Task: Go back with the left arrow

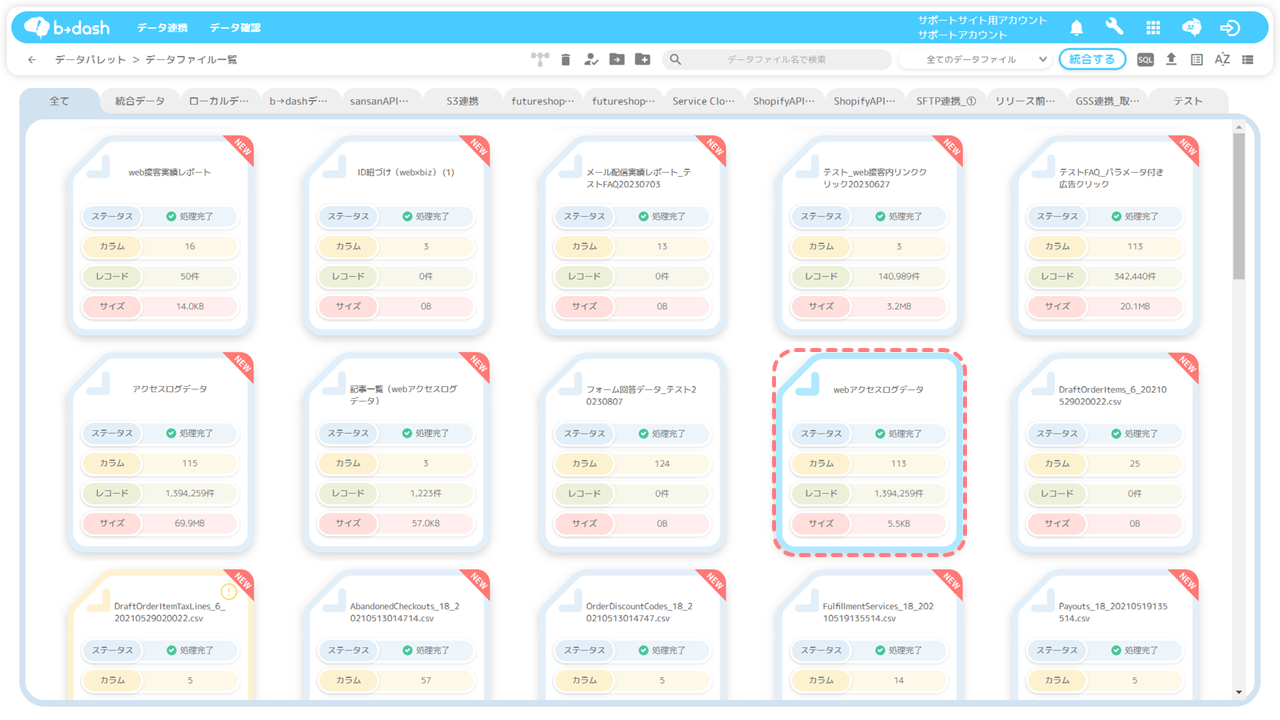Action: click(32, 60)
